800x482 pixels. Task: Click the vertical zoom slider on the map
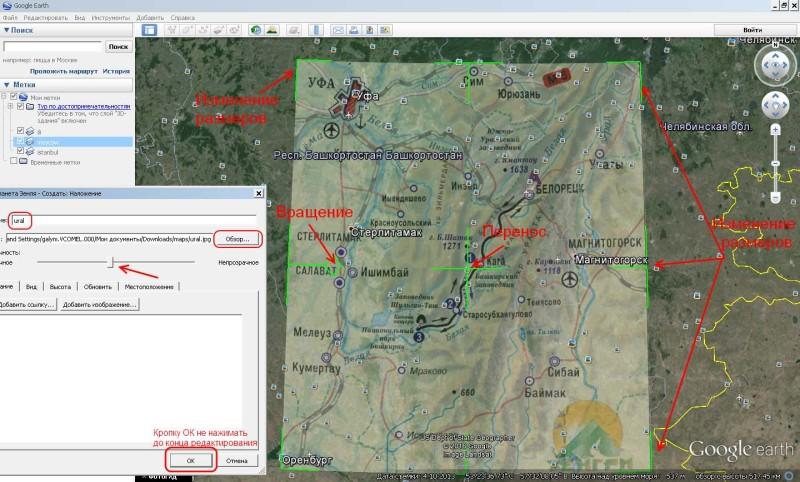point(776,164)
